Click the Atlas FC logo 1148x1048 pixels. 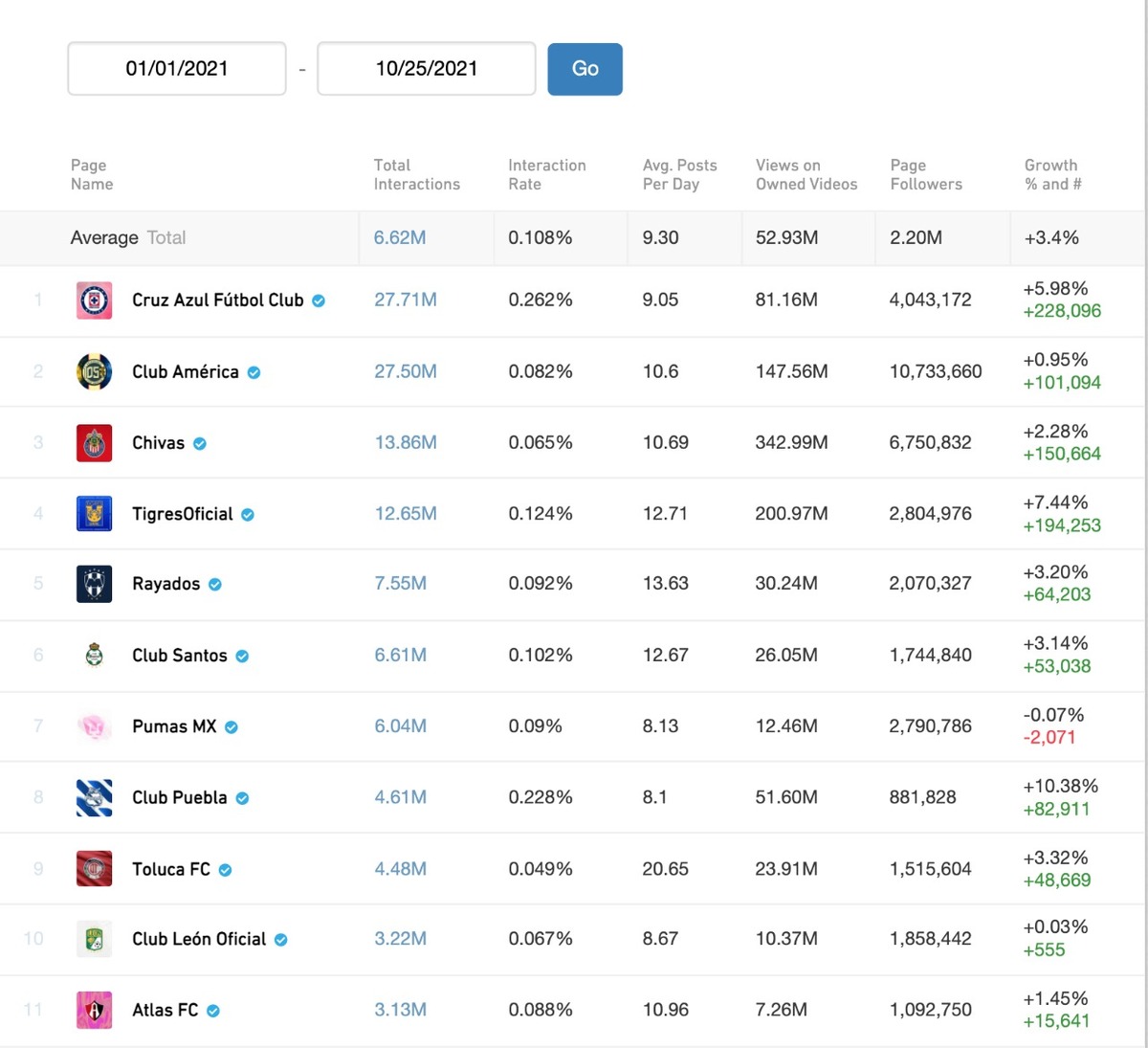pyautogui.click(x=94, y=1010)
